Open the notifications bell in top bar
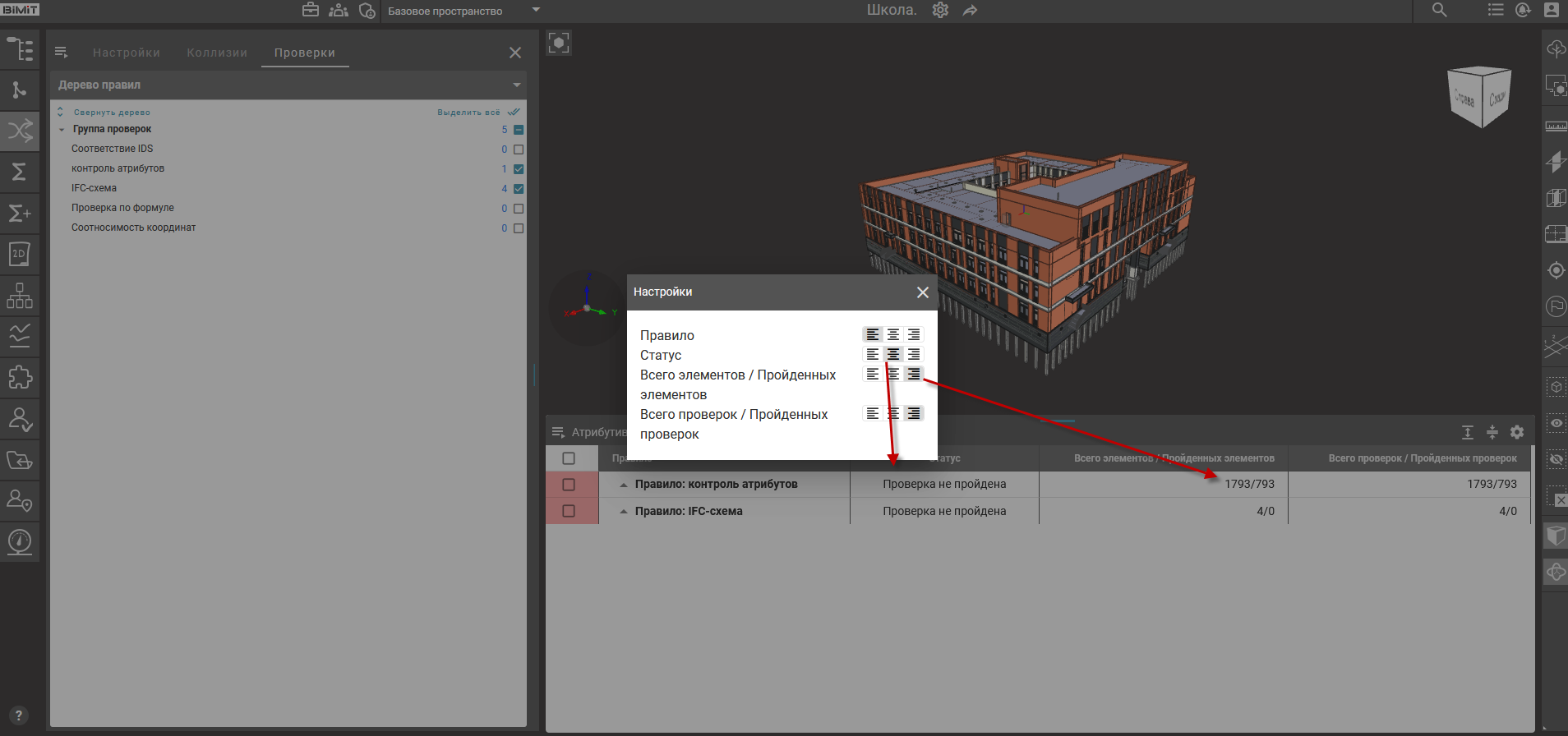Viewport: 1568px width, 736px height. pos(1523,10)
